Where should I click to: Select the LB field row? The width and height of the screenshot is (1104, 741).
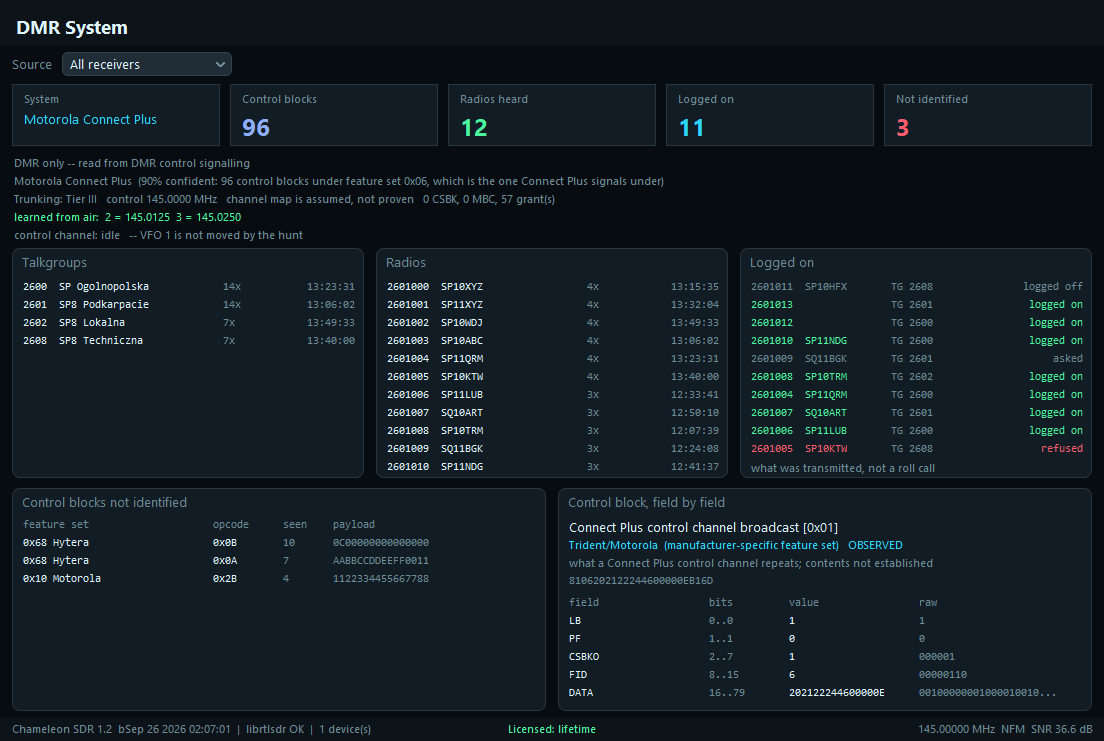click(824, 621)
